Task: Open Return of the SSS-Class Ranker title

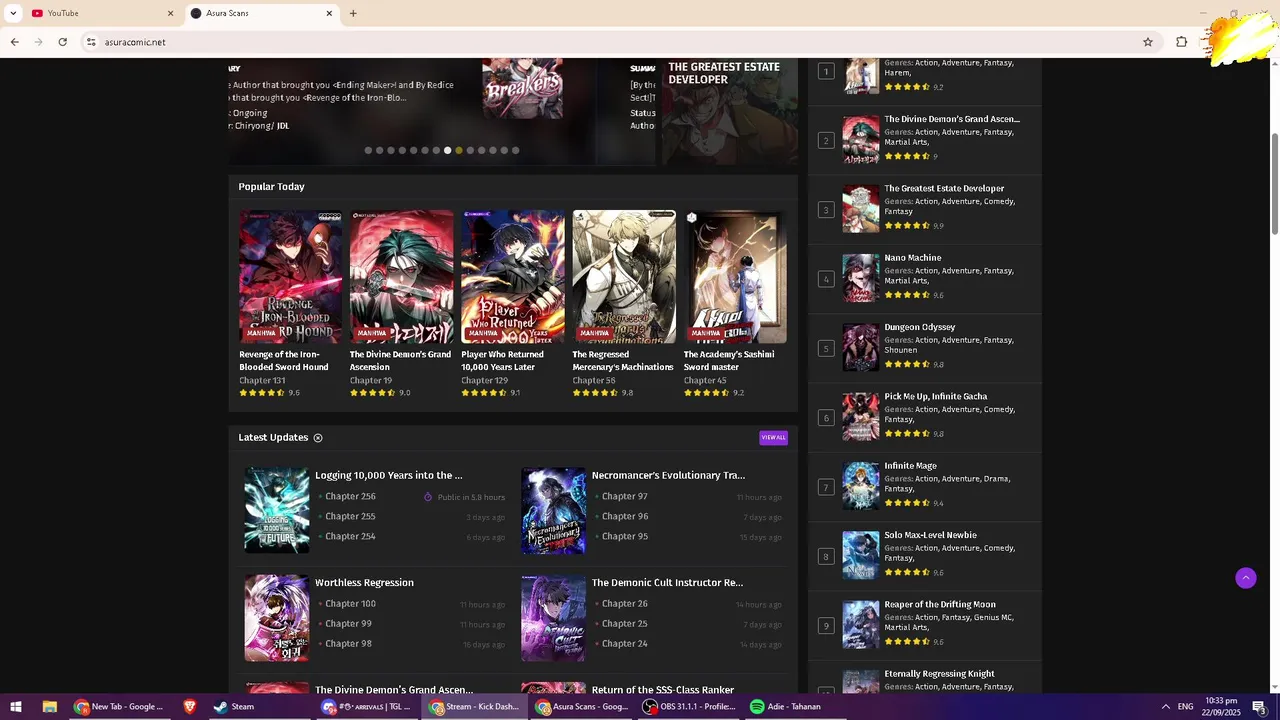Action: coord(663,690)
